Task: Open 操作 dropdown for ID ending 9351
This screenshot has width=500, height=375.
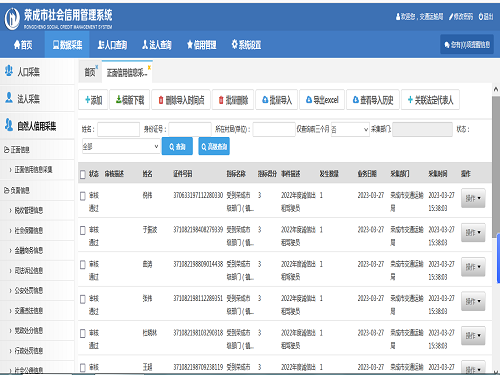Action: pyautogui.click(x=473, y=301)
